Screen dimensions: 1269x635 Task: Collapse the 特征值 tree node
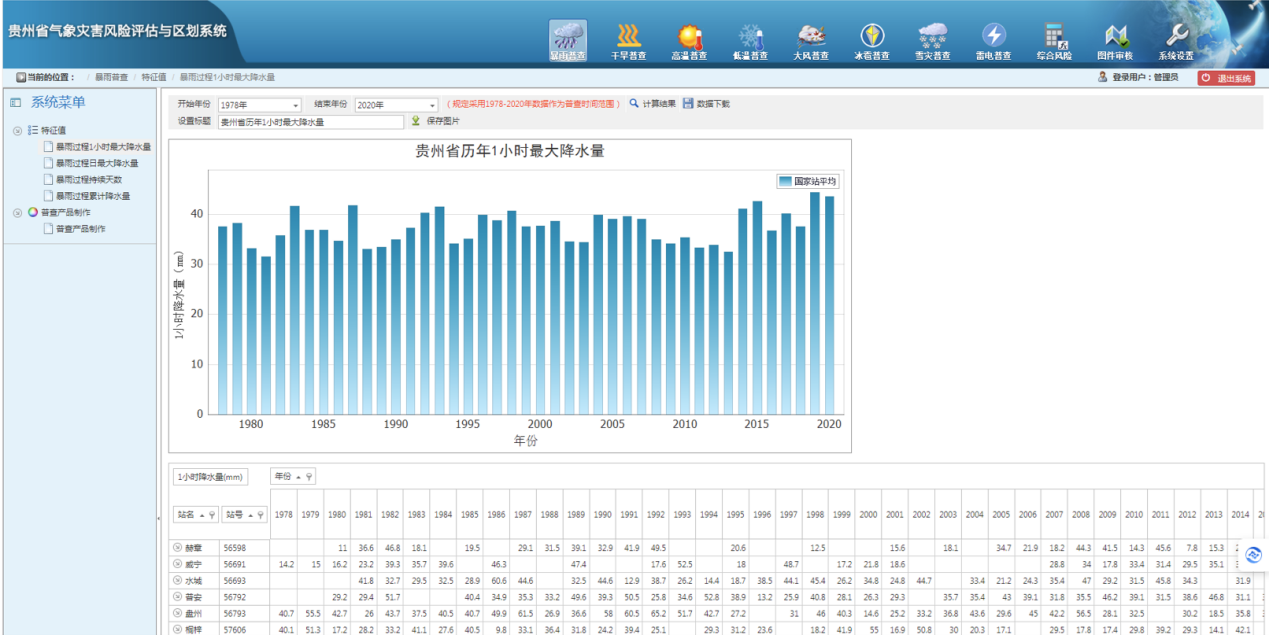[18, 130]
